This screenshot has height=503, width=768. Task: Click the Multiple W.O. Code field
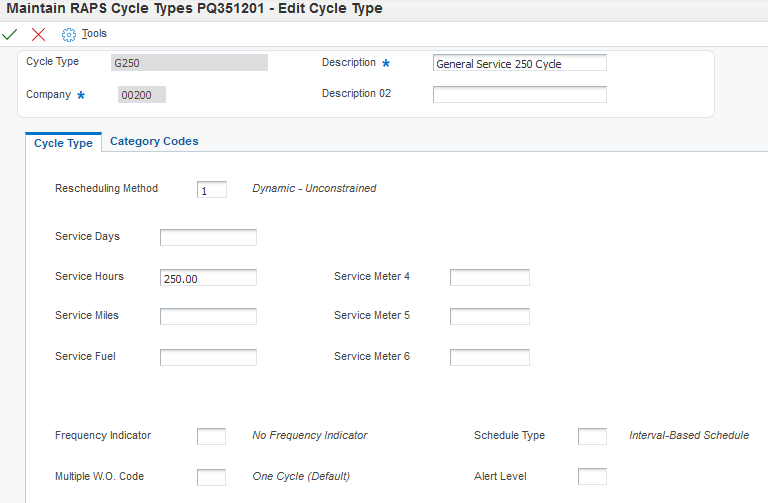[211, 477]
